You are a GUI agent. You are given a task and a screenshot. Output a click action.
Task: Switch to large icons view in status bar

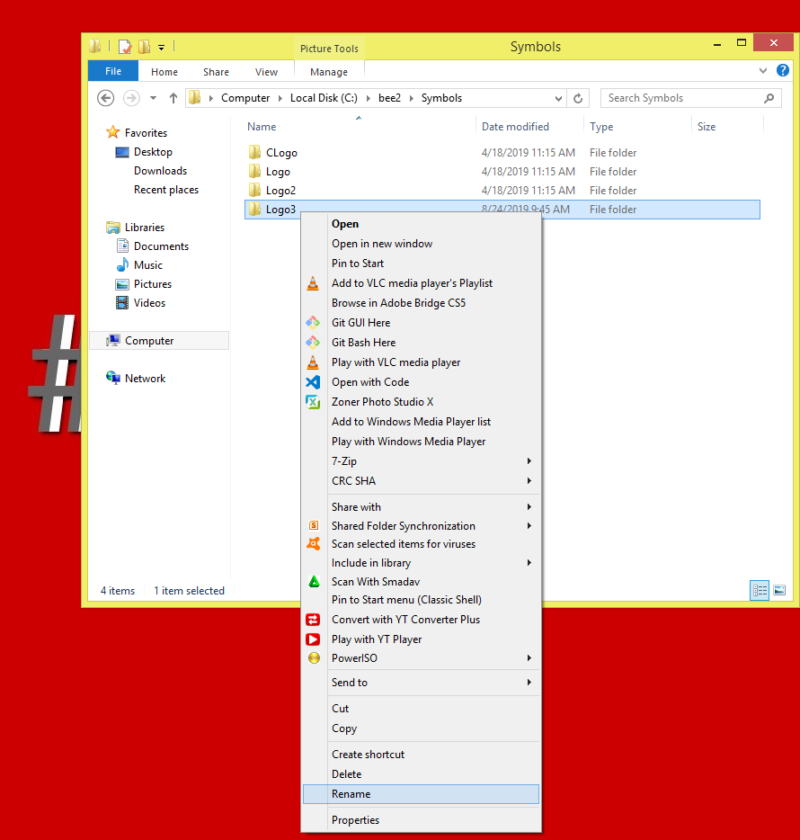(x=779, y=591)
